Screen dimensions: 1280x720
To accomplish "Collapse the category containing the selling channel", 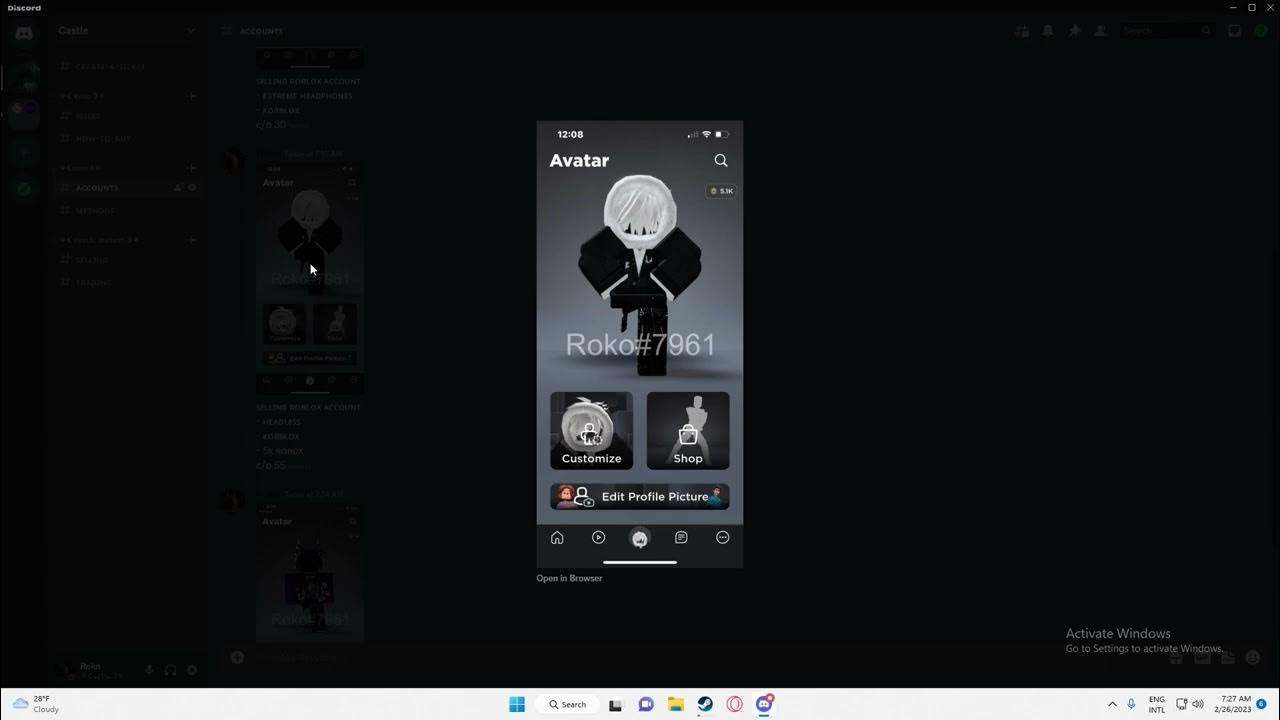I will pyautogui.click(x=98, y=240).
